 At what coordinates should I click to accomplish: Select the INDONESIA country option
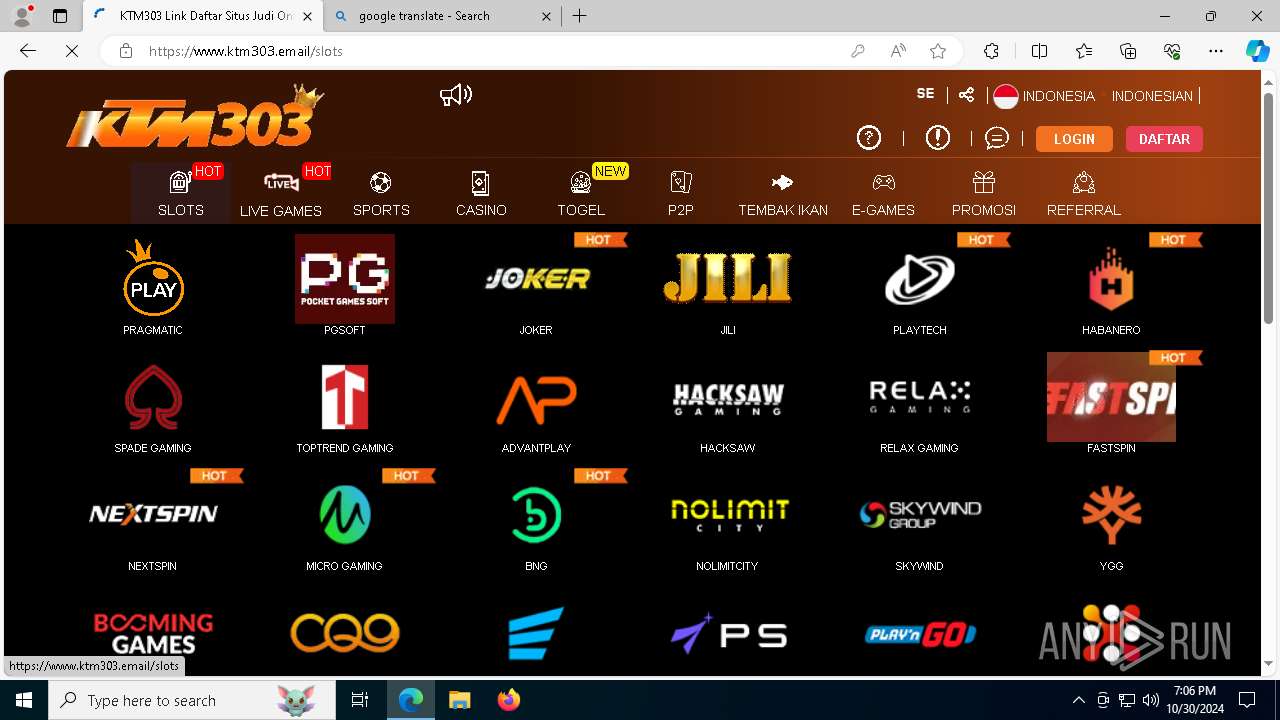(x=1045, y=96)
